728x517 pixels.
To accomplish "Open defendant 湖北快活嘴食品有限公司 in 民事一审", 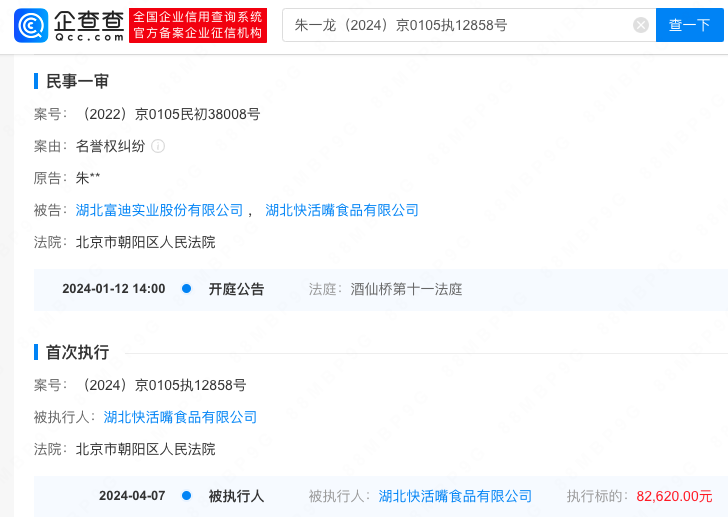I will 342,210.
